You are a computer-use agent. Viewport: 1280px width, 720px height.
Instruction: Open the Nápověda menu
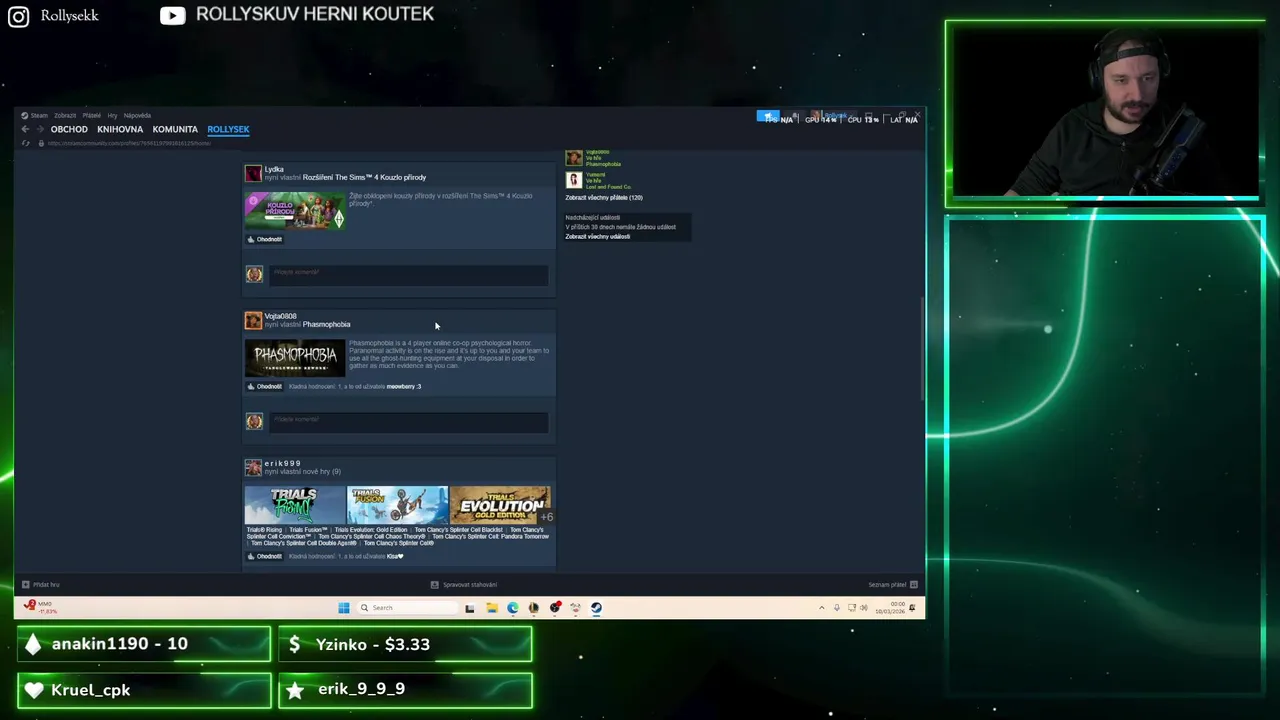coord(137,116)
